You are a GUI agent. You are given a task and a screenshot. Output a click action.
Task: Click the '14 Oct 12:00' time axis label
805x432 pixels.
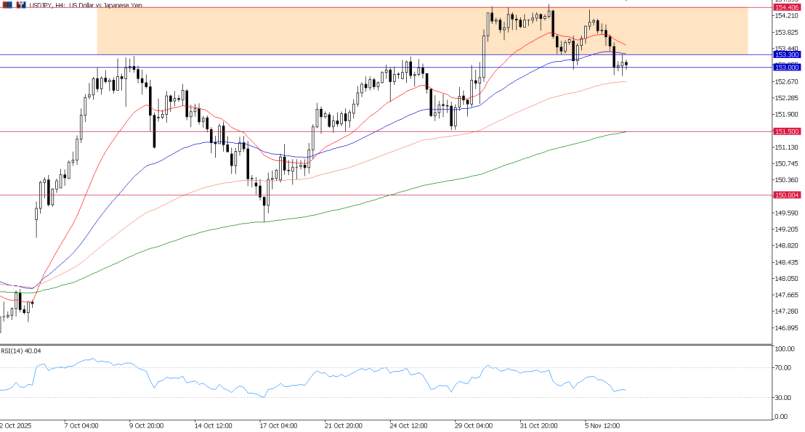point(213,426)
